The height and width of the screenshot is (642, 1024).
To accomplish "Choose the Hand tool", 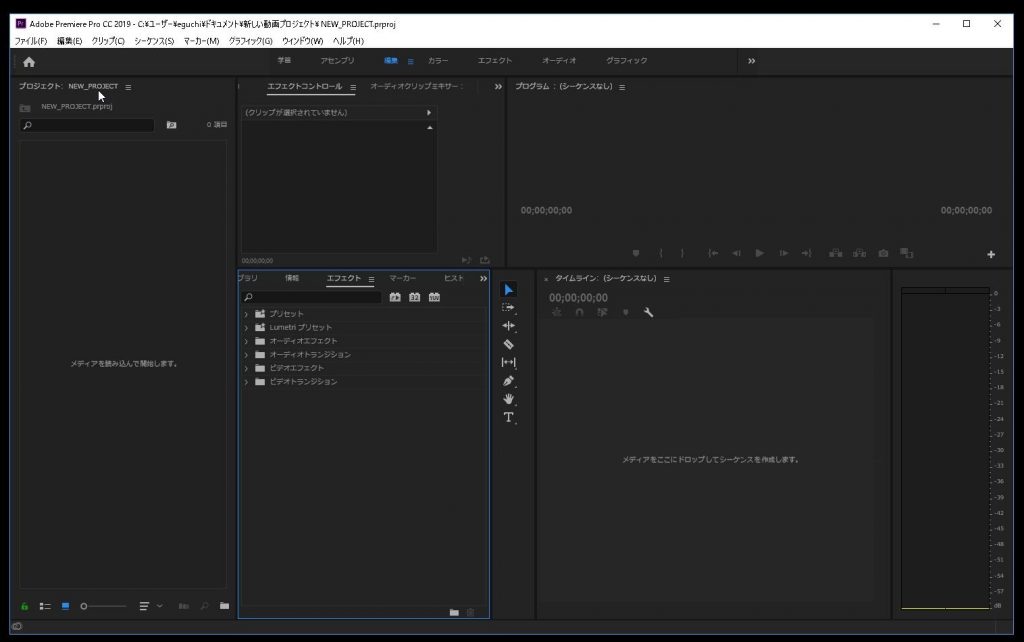I will pos(508,399).
